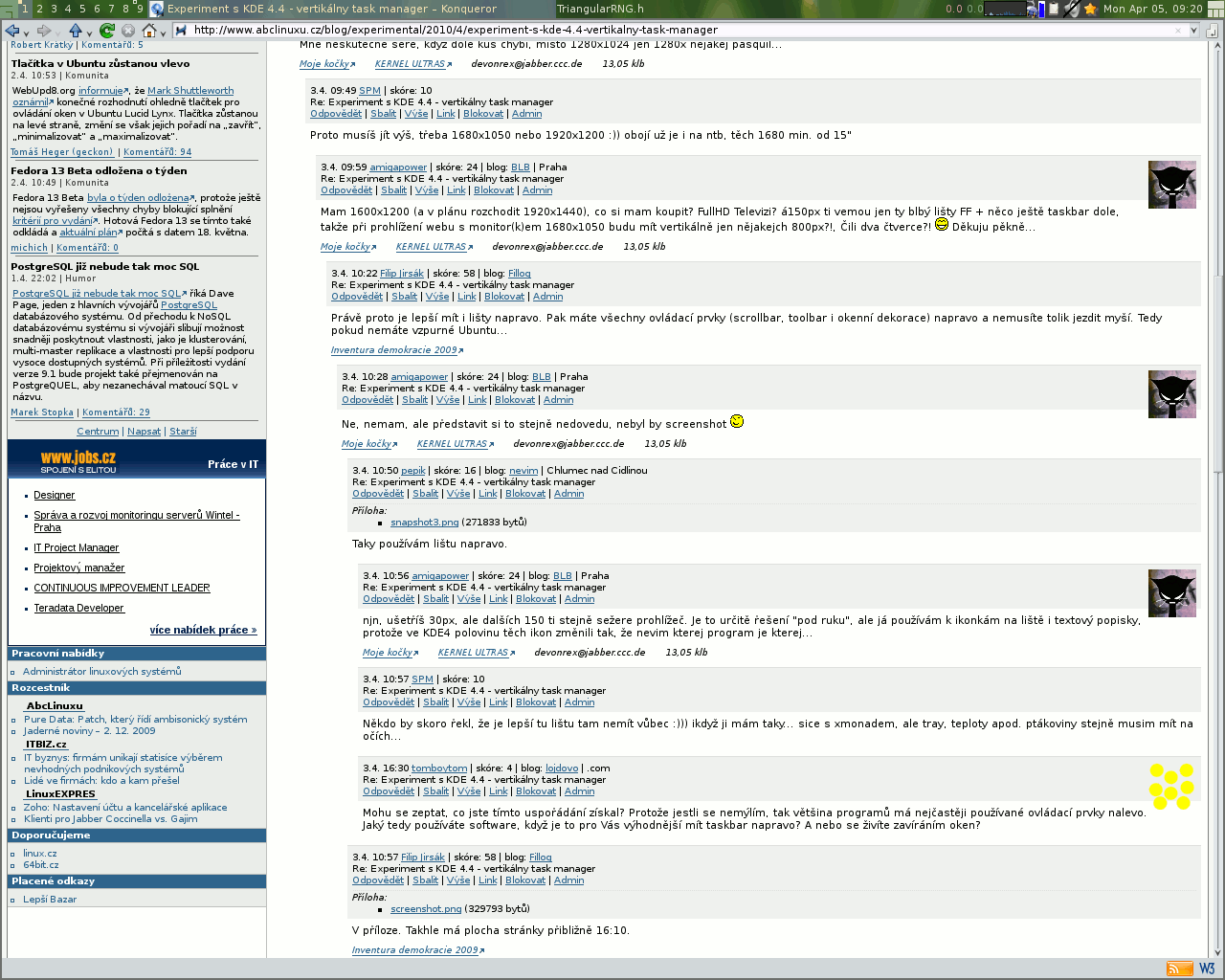Select the Konqueror task in taskbar
Screen dimensions: 1225x980
pos(350,9)
